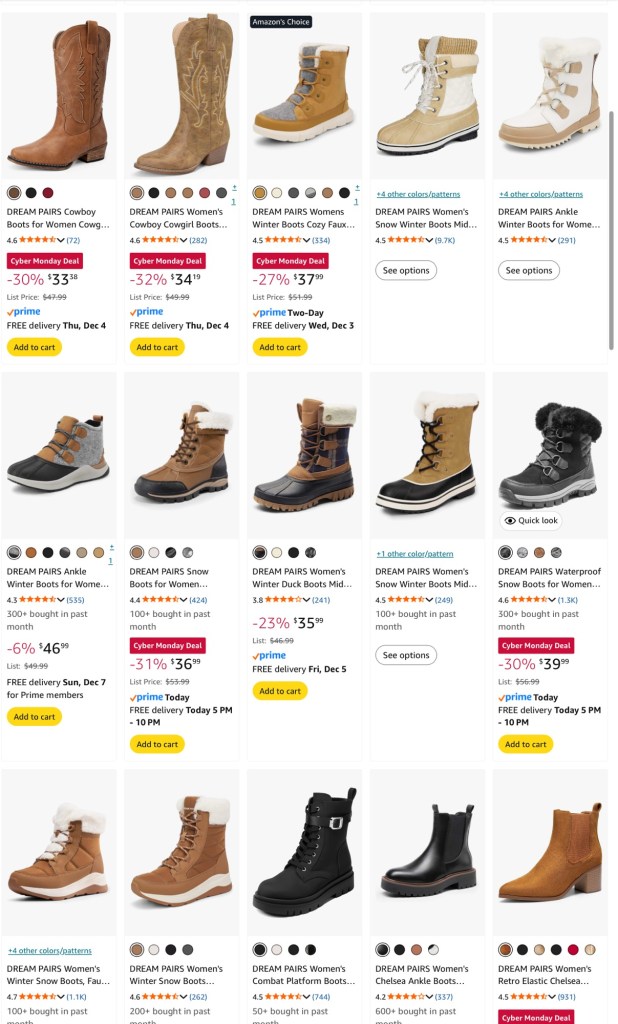Open the (334) reviews link for Cozy Faux boots
The image size is (618, 1024).
coord(320,241)
